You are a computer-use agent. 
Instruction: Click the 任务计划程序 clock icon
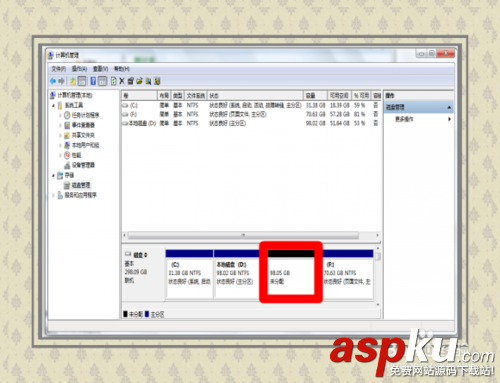[x=67, y=115]
